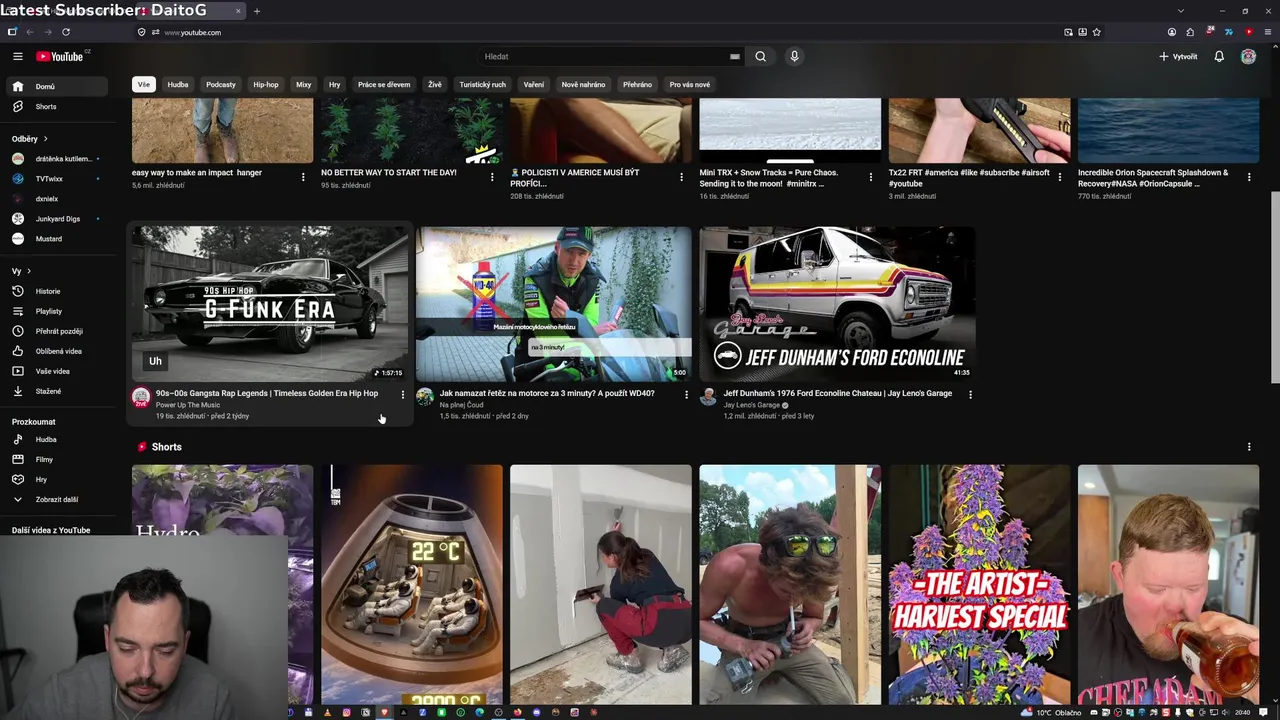Open Vaše videa
1280x720 pixels.
(58, 371)
